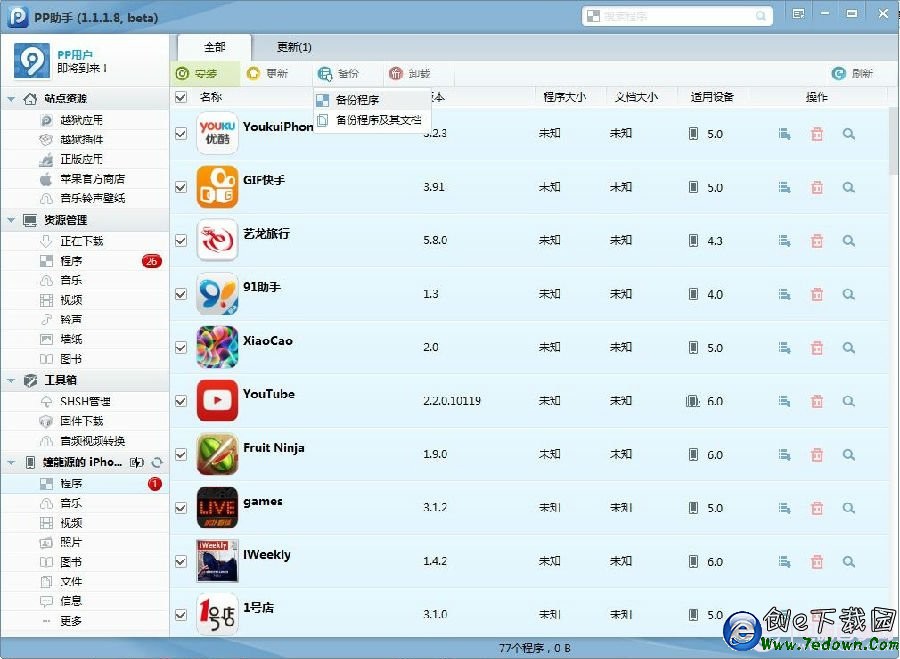Switch to the 更新(1) tab
This screenshot has height=659, width=900.
coord(294,47)
